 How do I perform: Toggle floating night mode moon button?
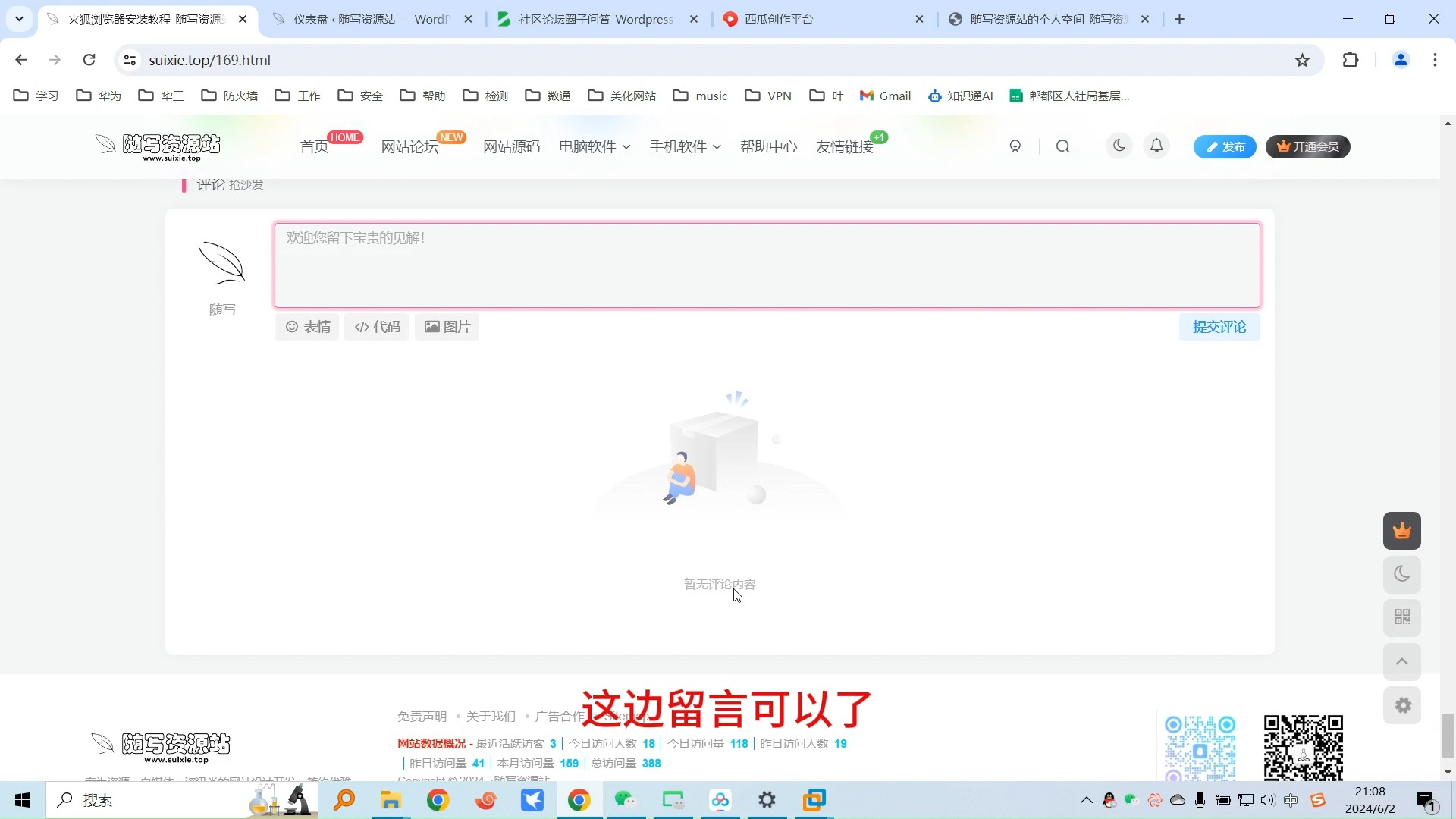1401,574
